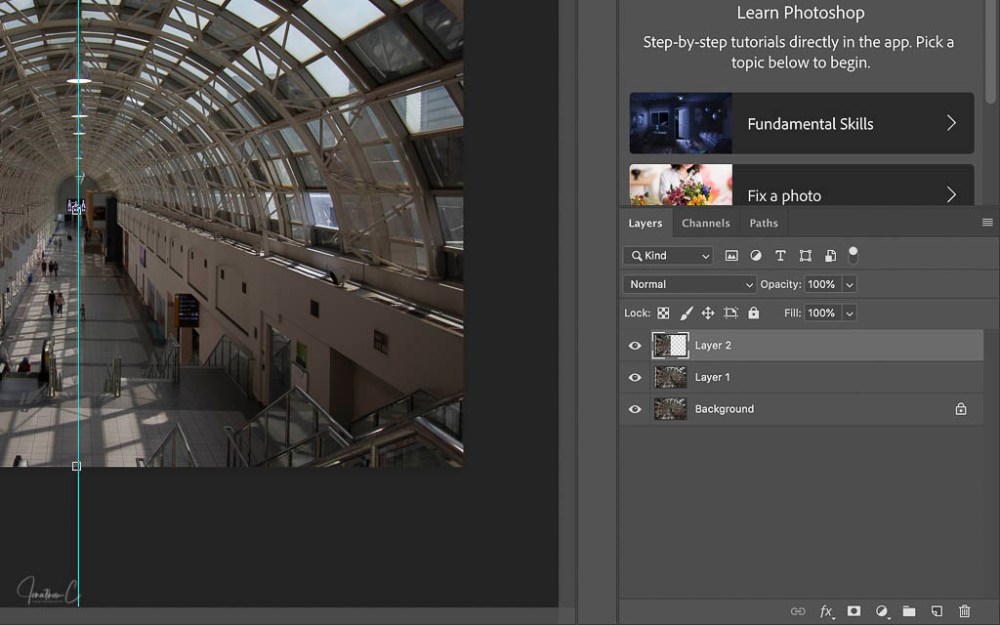1000x625 pixels.
Task: Open layer styles with the fx icon
Action: [825, 611]
